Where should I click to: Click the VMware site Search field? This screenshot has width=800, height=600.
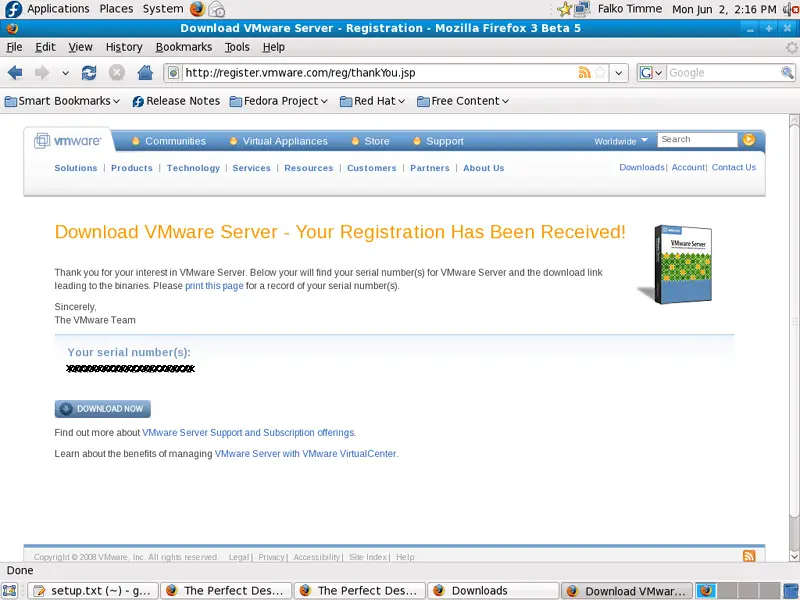coord(697,140)
